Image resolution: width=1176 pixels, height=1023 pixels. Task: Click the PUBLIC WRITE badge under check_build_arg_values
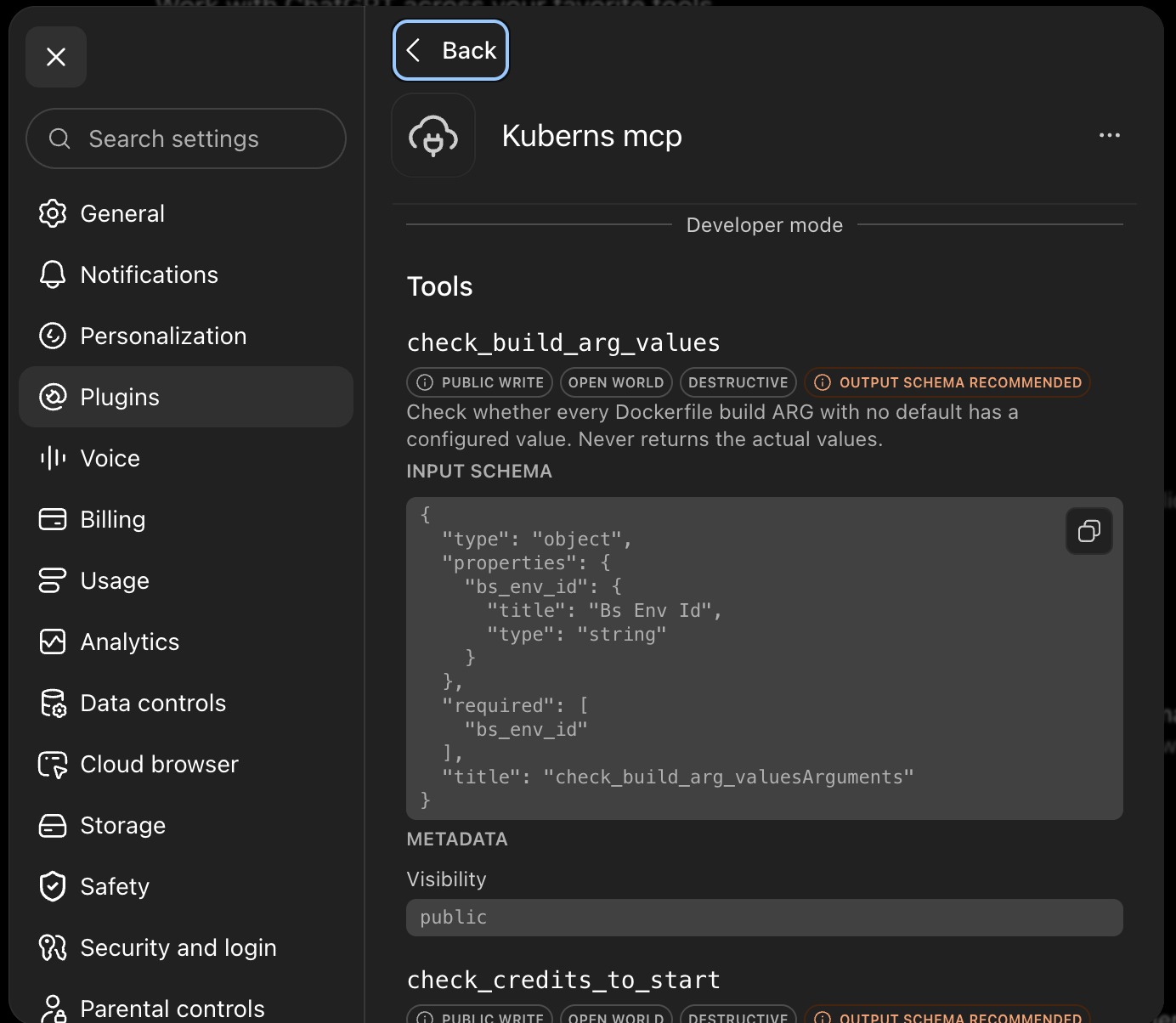tap(480, 382)
